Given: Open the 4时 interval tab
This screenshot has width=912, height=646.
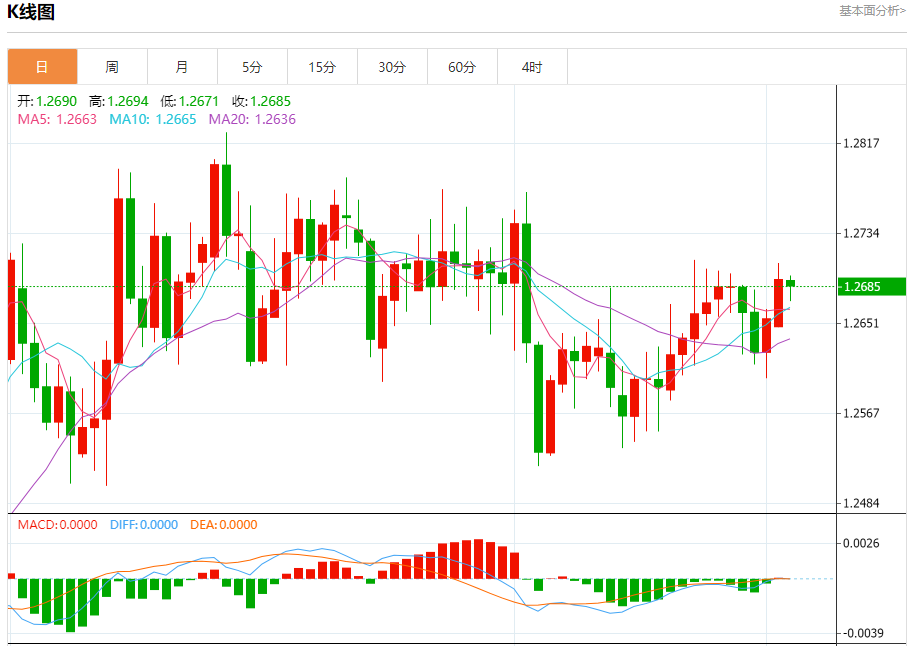Looking at the screenshot, I should (532, 67).
